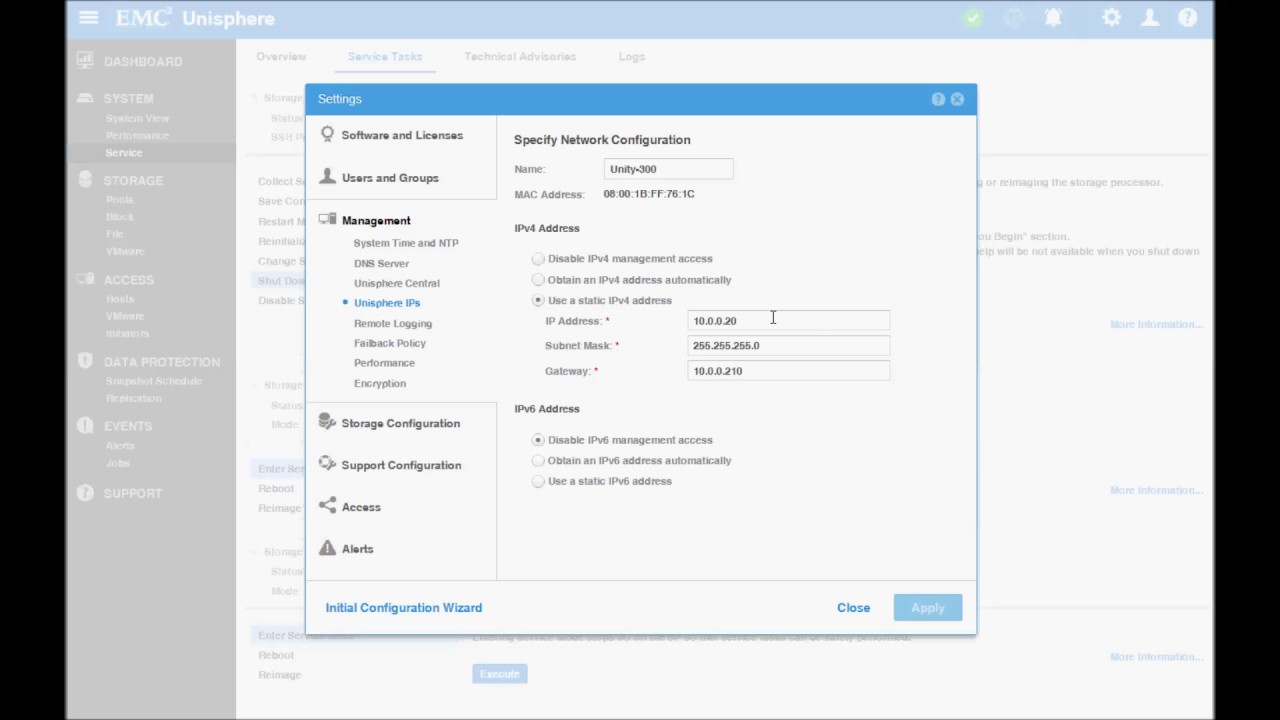Click the Support Configuration icon

(x=327, y=465)
